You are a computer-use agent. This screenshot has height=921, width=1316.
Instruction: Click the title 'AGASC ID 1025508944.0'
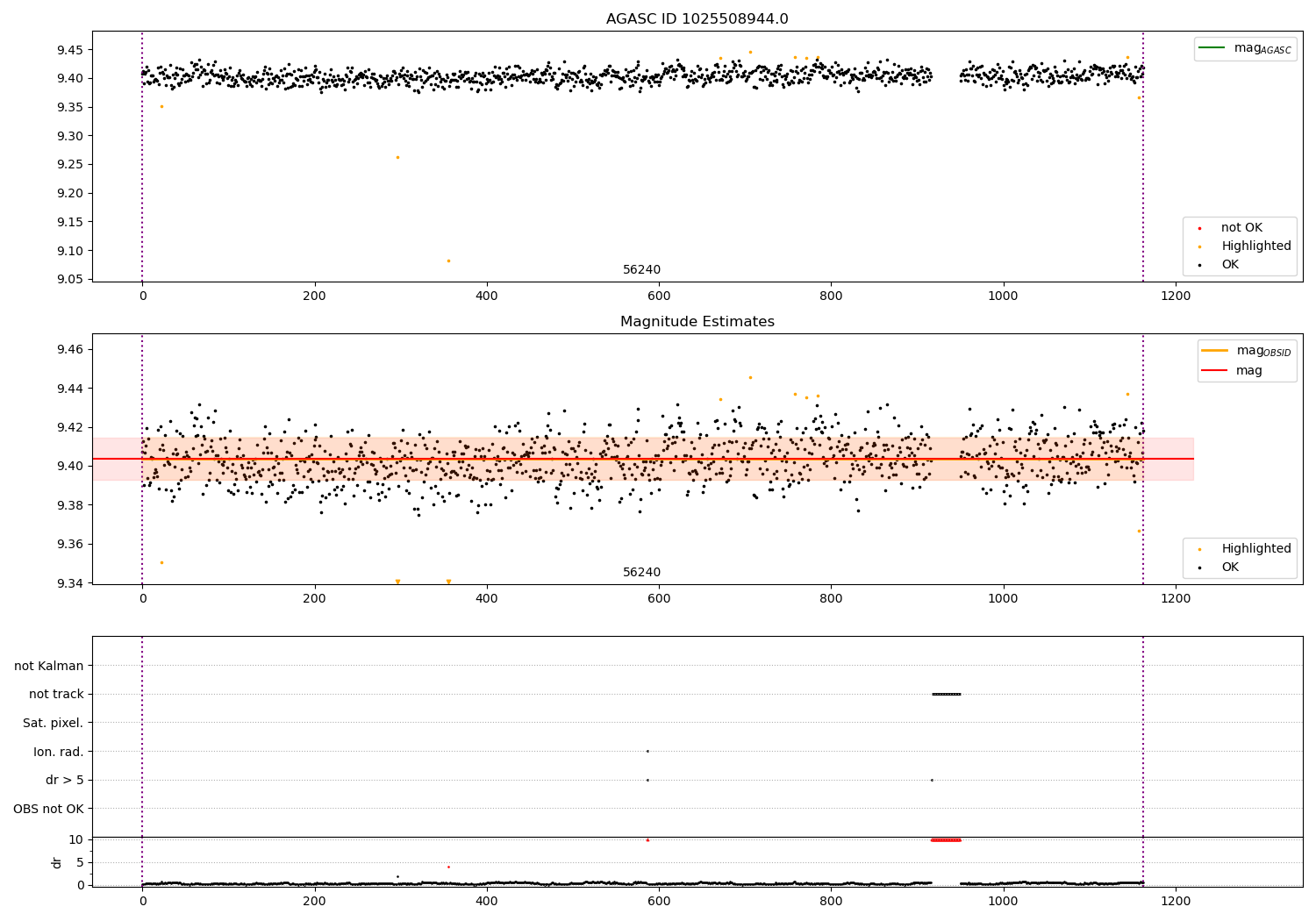697,19
